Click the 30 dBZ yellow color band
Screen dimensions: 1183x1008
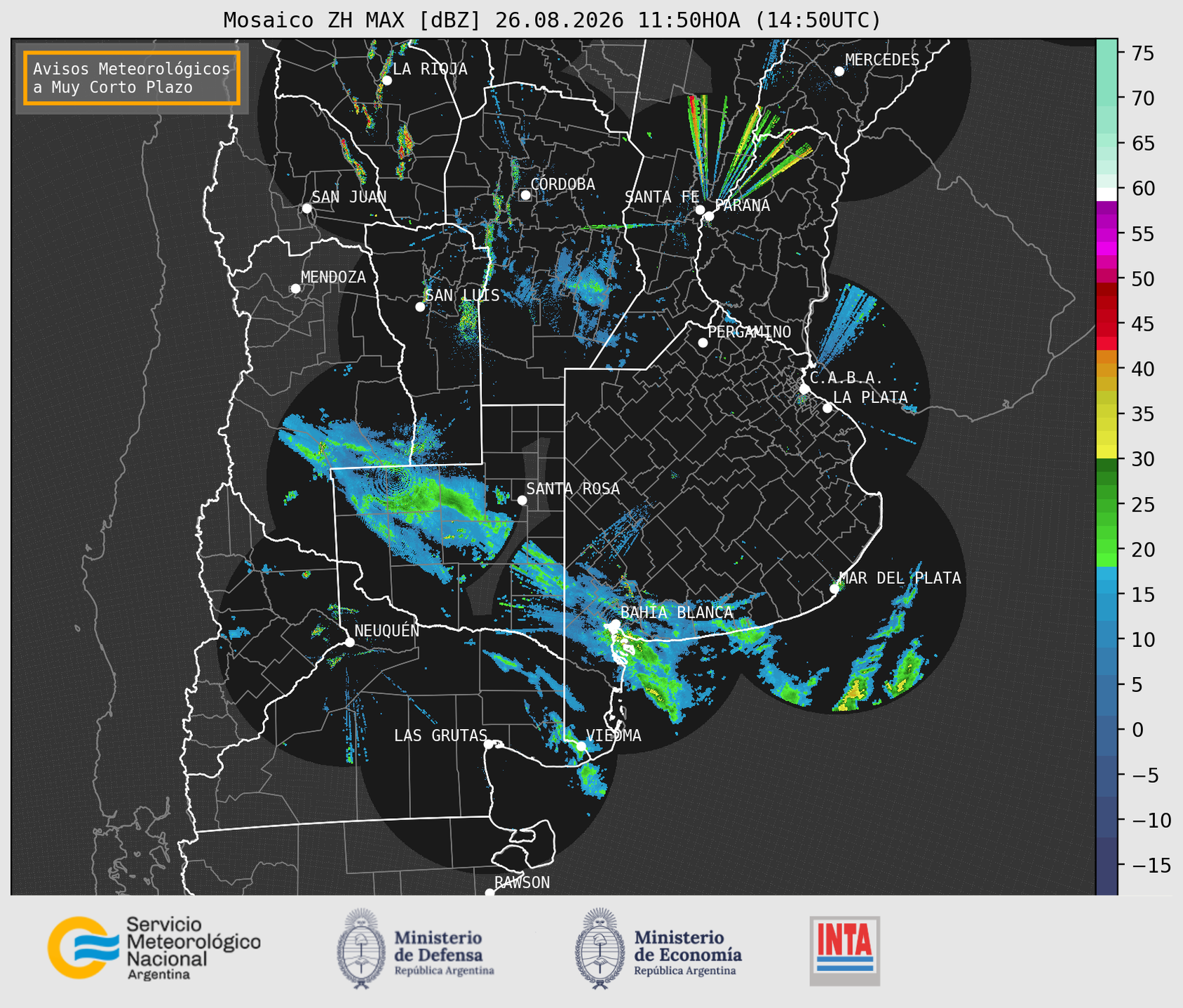click(1107, 452)
